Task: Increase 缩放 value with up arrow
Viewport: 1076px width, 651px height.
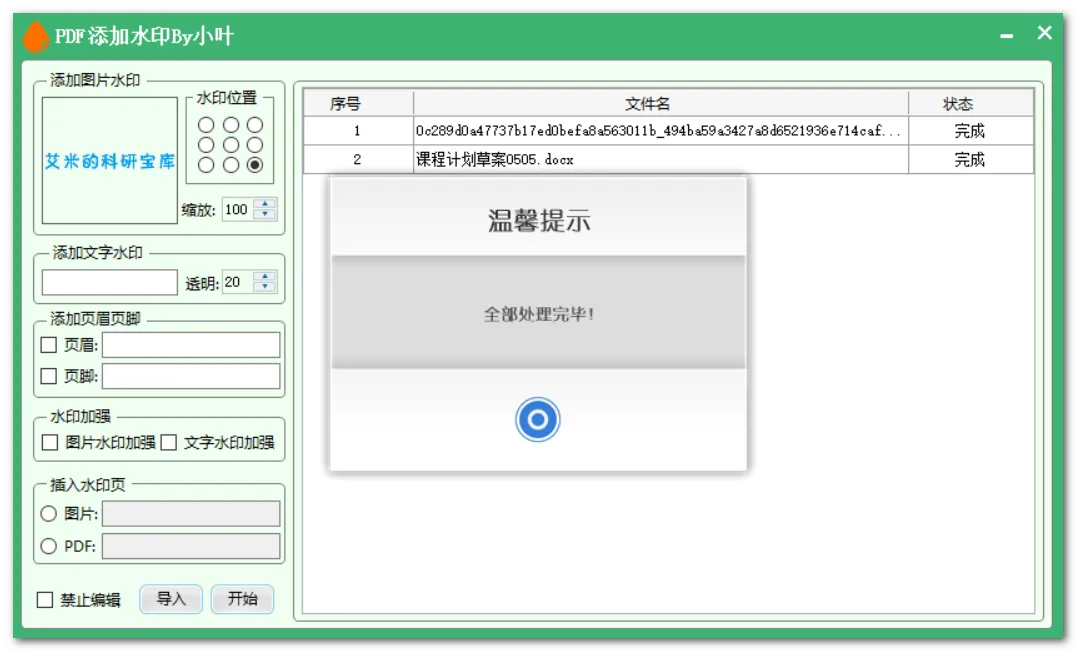Action: (x=265, y=204)
